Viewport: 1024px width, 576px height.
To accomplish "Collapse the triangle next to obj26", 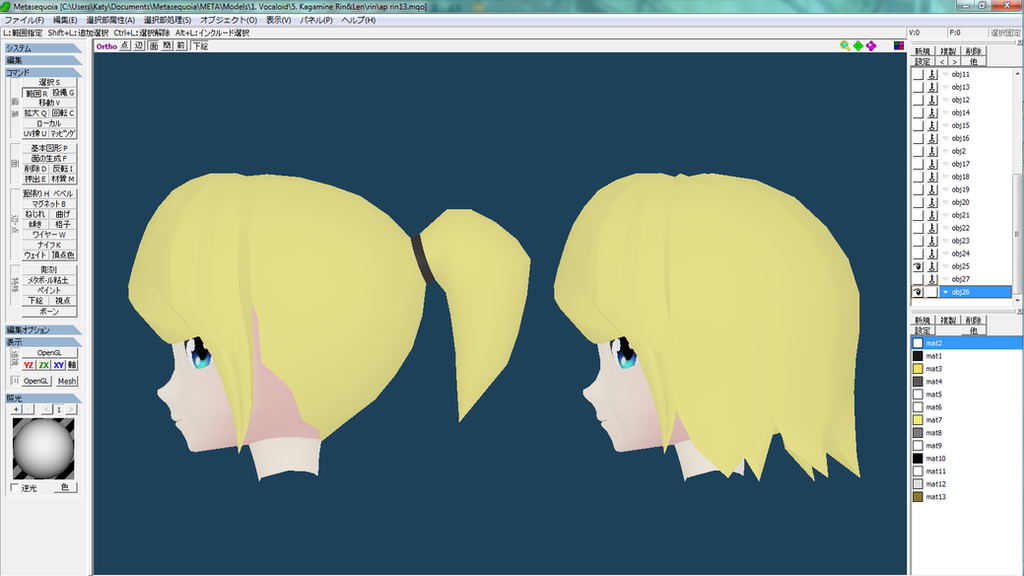I will [x=945, y=292].
